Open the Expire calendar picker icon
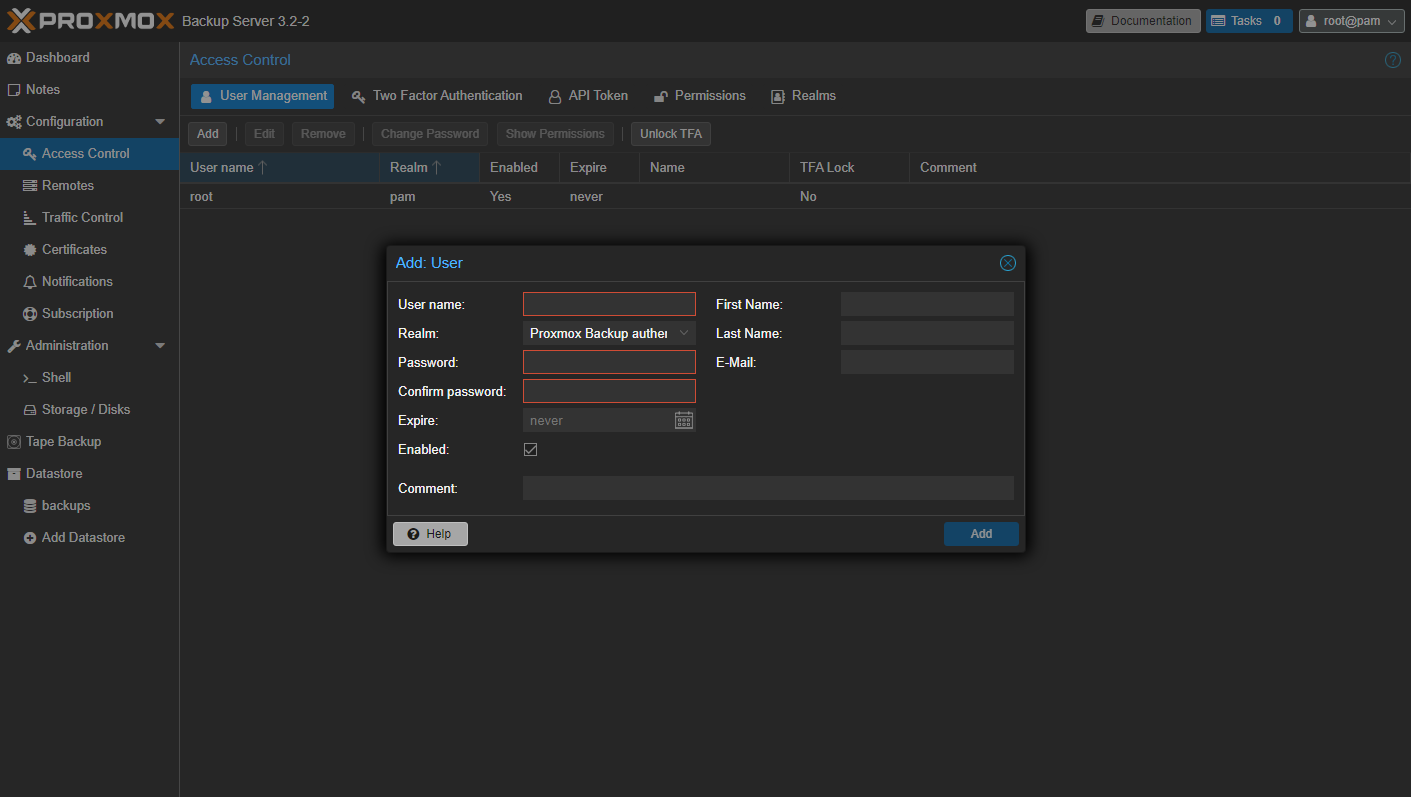Screen dimensions: 1411x797 [x=684, y=420]
